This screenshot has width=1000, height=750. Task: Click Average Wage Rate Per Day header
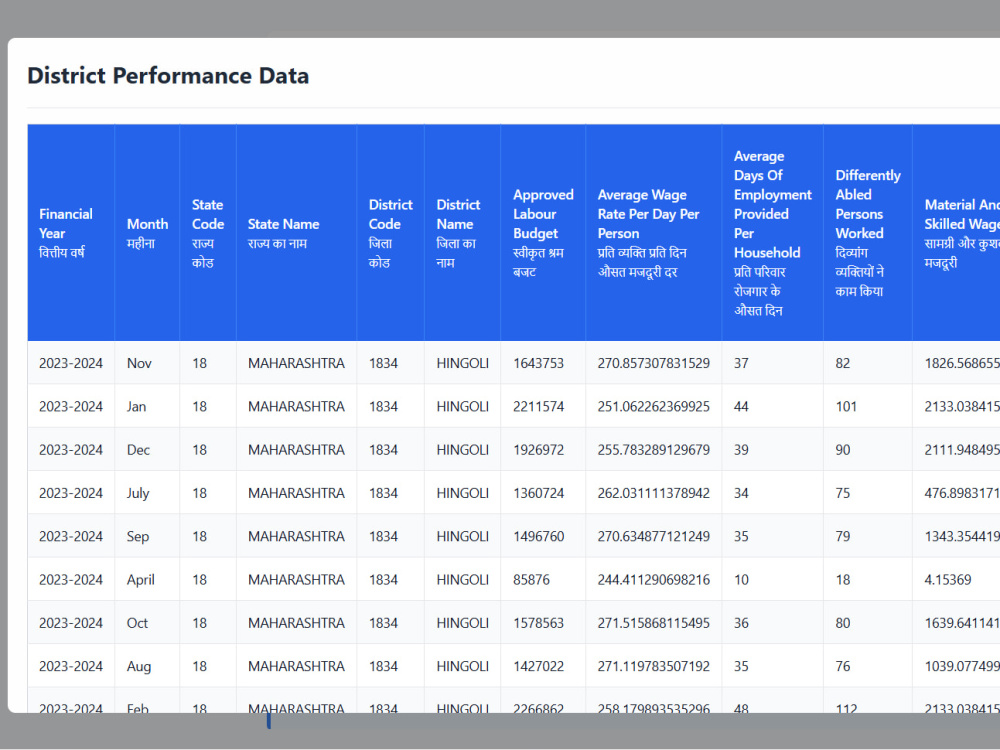pyautogui.click(x=654, y=233)
